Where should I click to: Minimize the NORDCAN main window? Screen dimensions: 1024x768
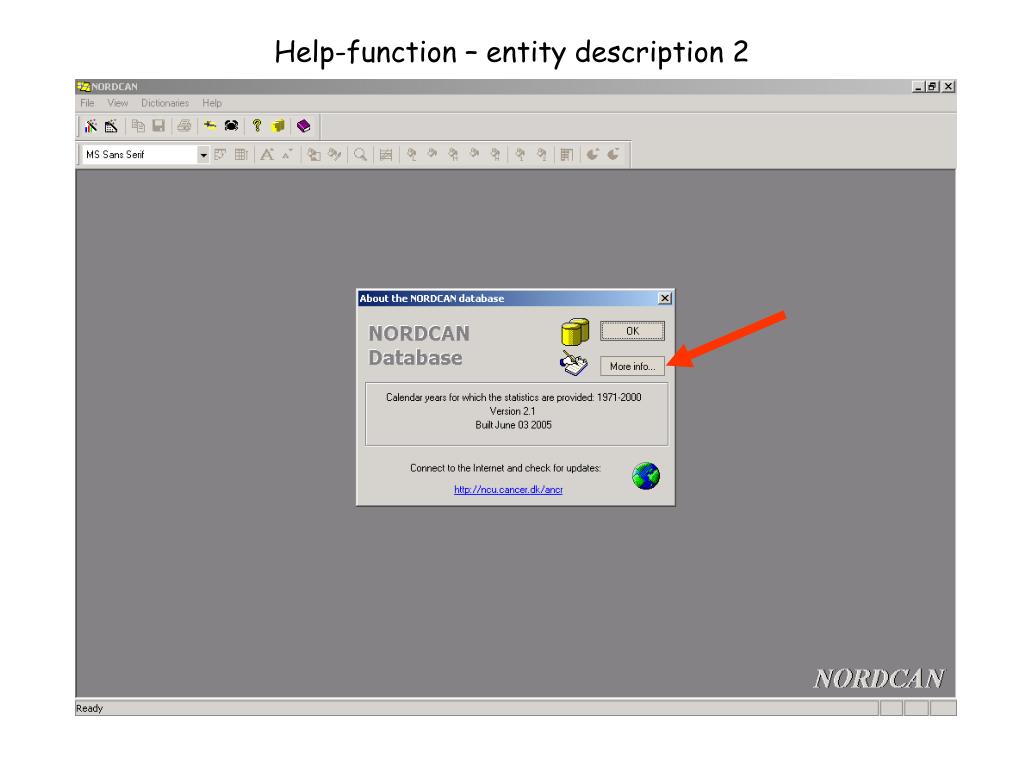click(918, 86)
